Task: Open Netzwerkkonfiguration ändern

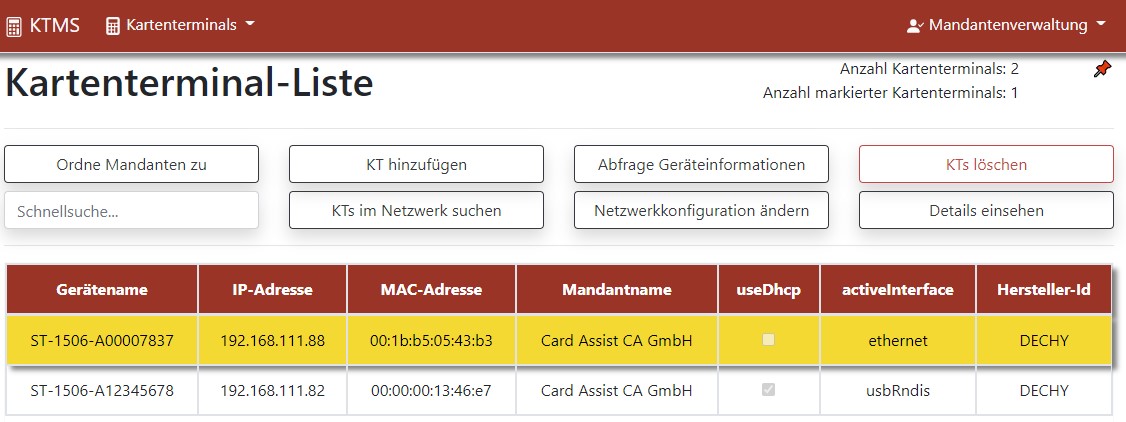Action: click(701, 210)
